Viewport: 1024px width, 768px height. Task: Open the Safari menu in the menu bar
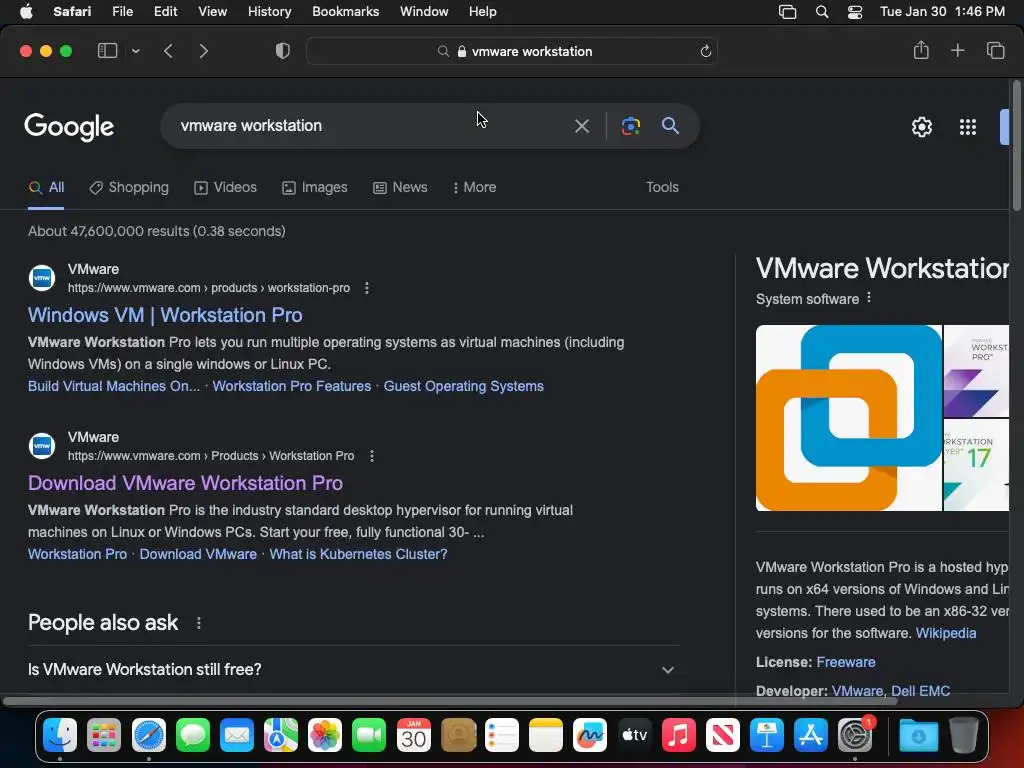(x=72, y=11)
